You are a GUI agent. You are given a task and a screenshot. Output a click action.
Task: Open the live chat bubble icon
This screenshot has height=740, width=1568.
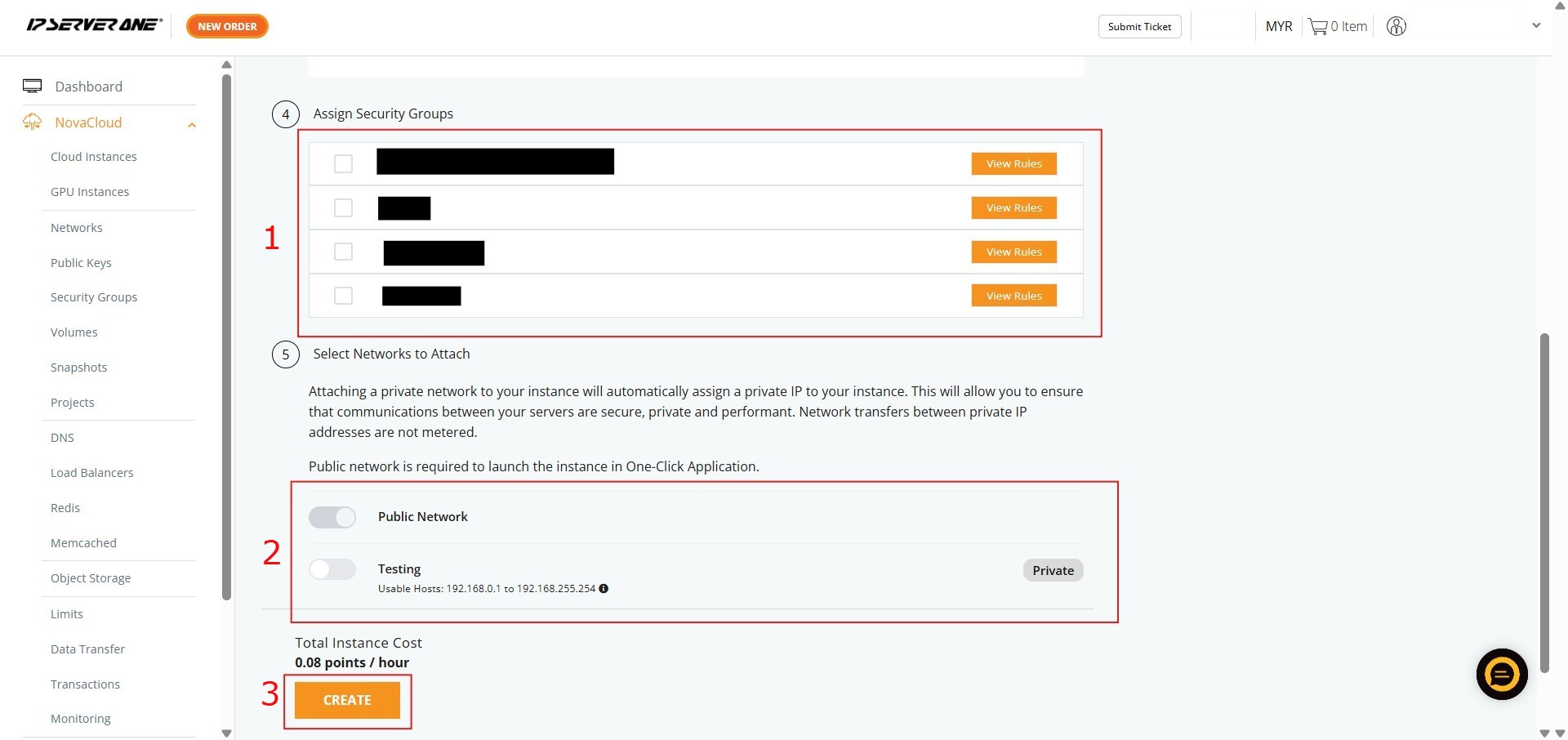tap(1501, 674)
